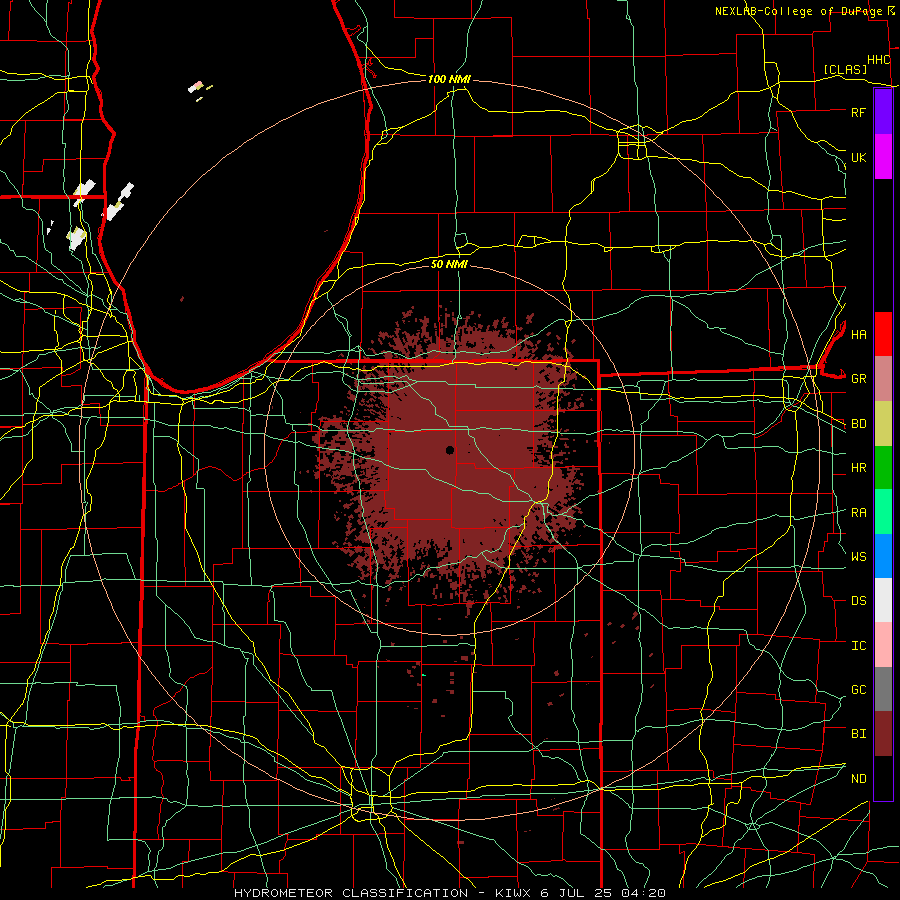900x900 pixels.
Task: Click the RF purple color swatch
Action: 883,112
